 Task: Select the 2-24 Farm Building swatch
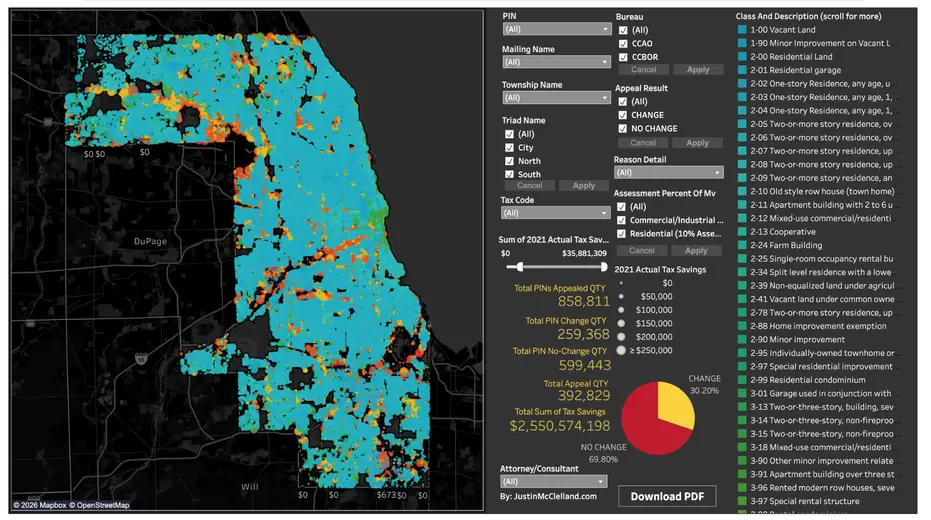click(742, 245)
